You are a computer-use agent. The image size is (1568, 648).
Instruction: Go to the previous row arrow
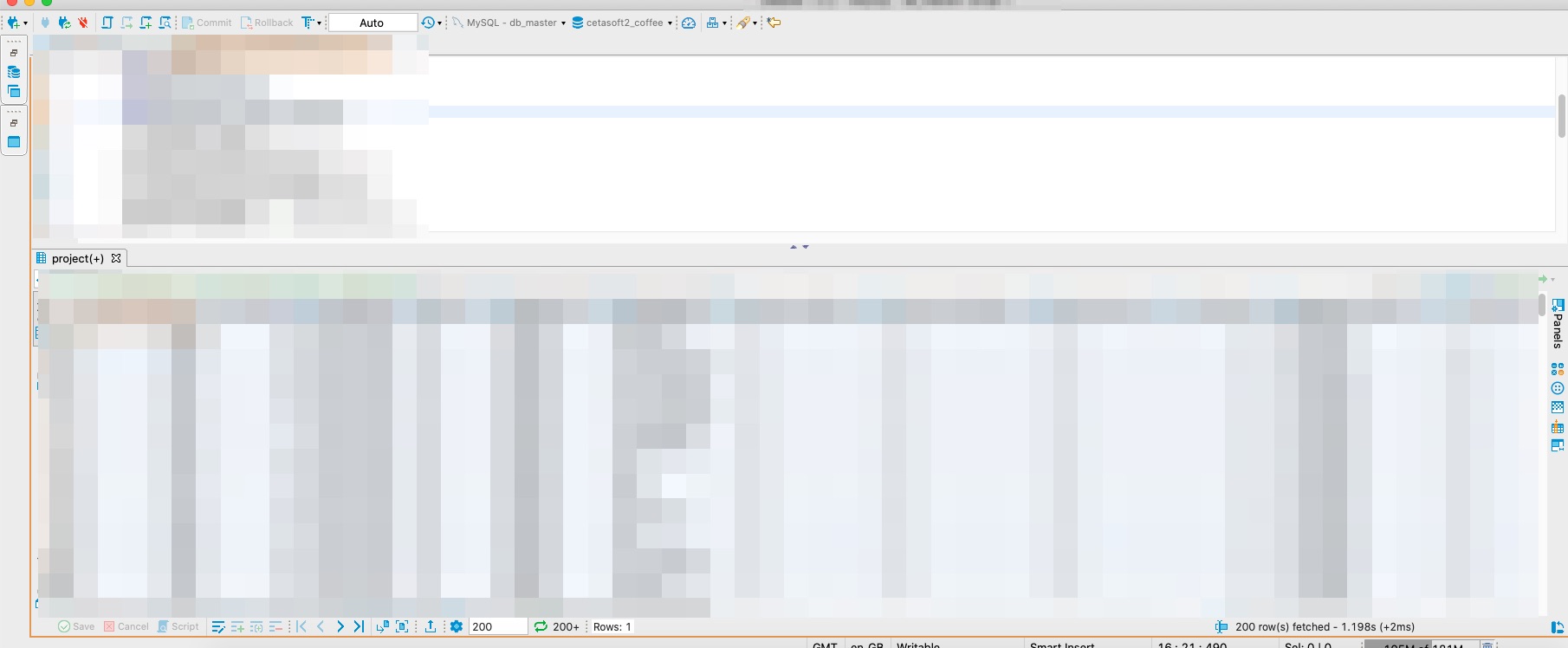click(x=321, y=626)
